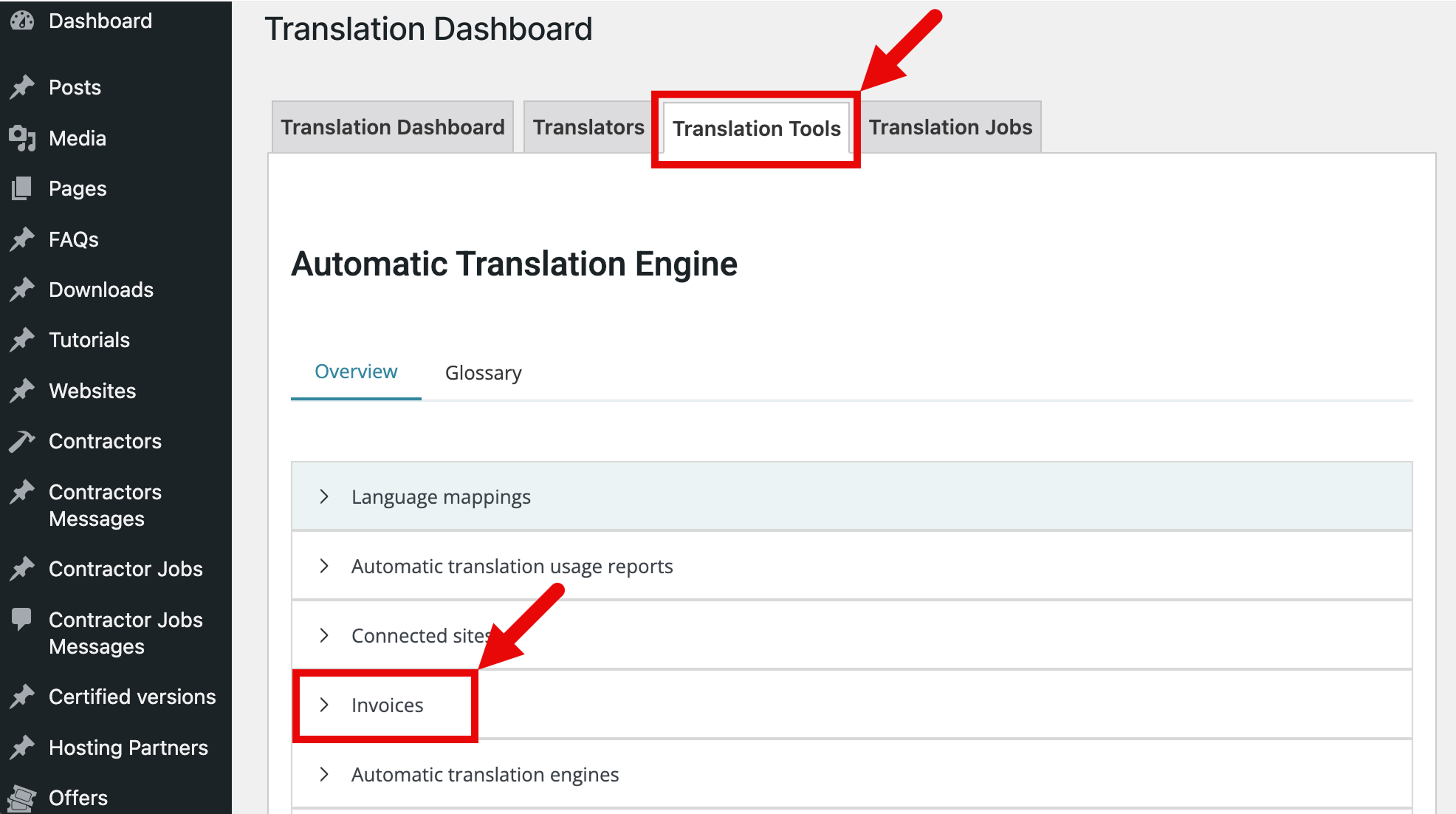Open the Websites menu item

point(92,391)
